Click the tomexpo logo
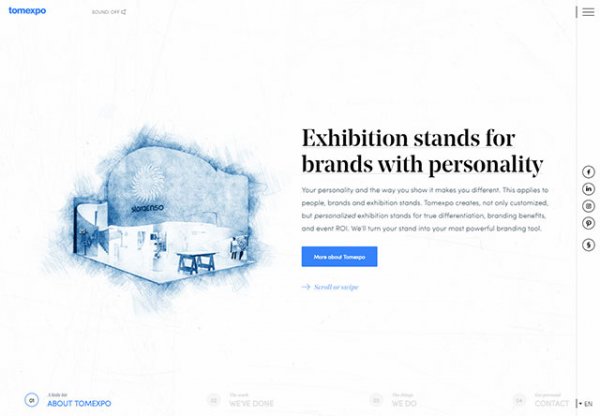This screenshot has height=416, width=600. tap(27, 11)
